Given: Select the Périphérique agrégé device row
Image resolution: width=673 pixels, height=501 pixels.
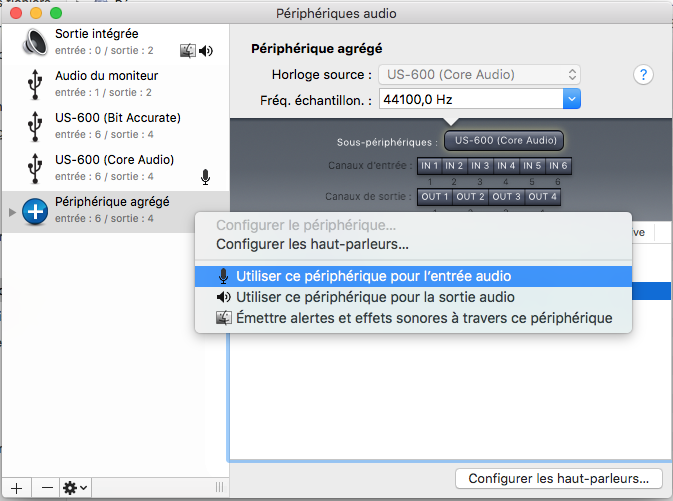Looking at the screenshot, I should [115, 212].
